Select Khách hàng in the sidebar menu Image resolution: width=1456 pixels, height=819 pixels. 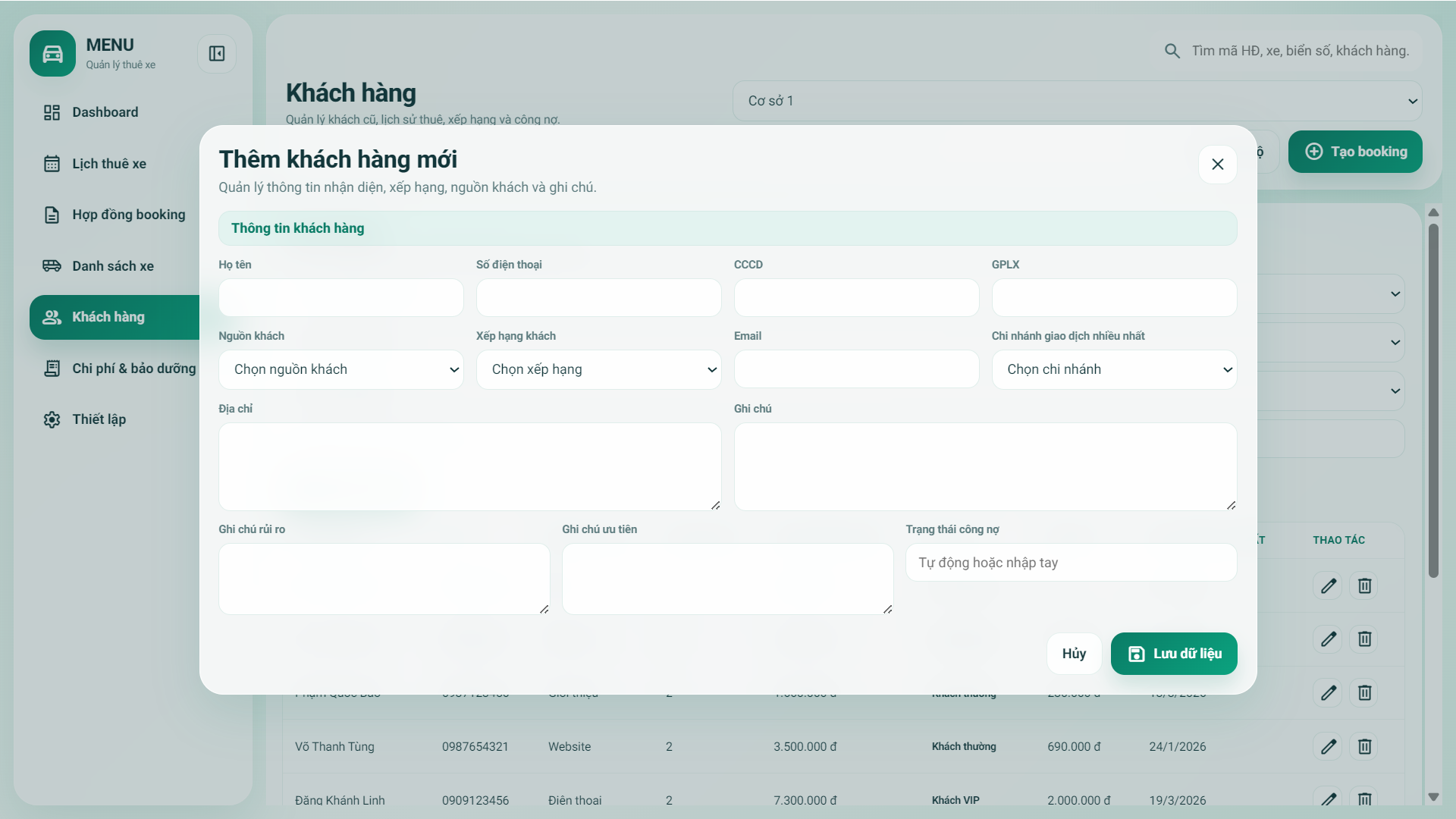[x=108, y=317]
